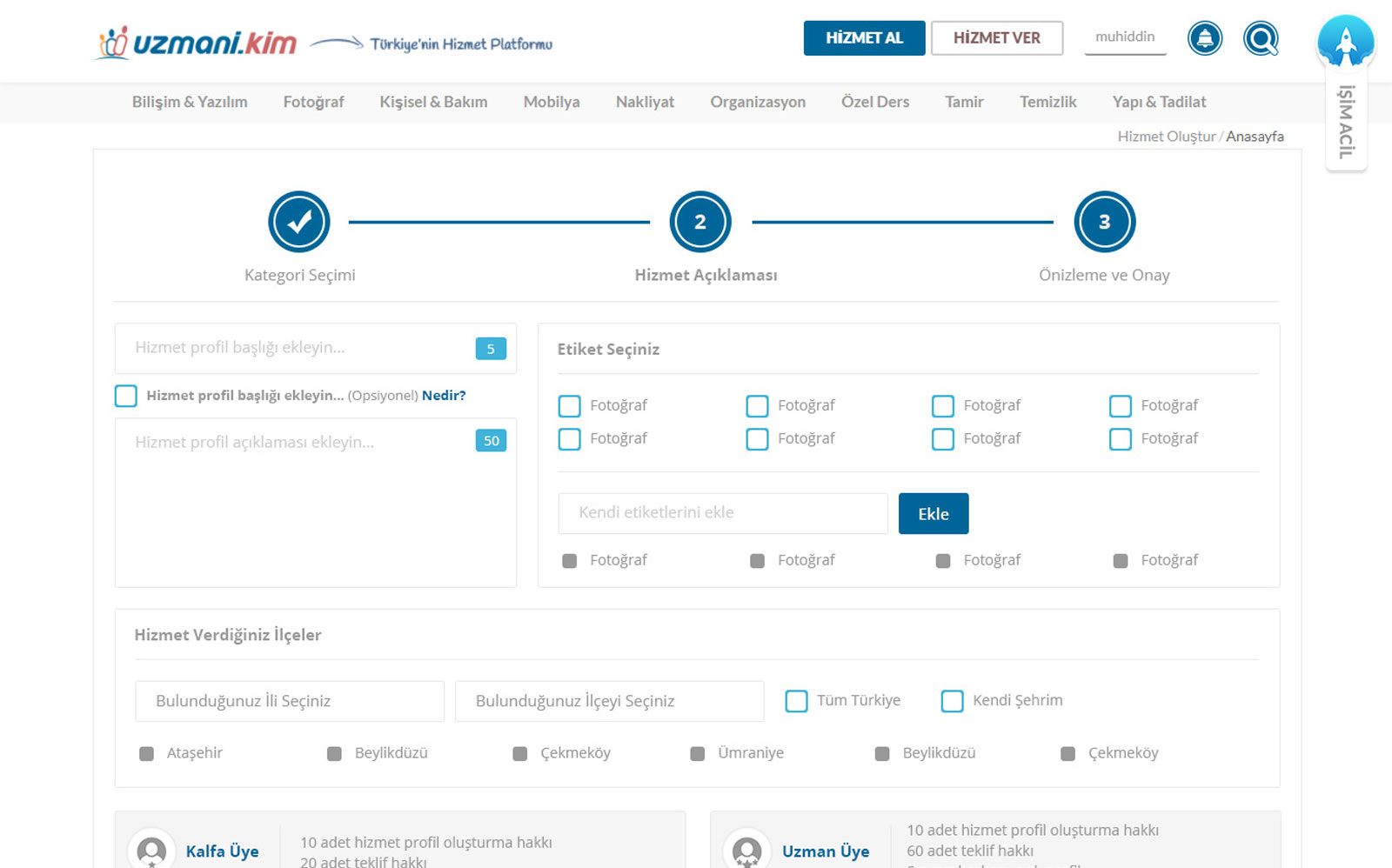Check the Kendi Şehrim option

(x=952, y=701)
